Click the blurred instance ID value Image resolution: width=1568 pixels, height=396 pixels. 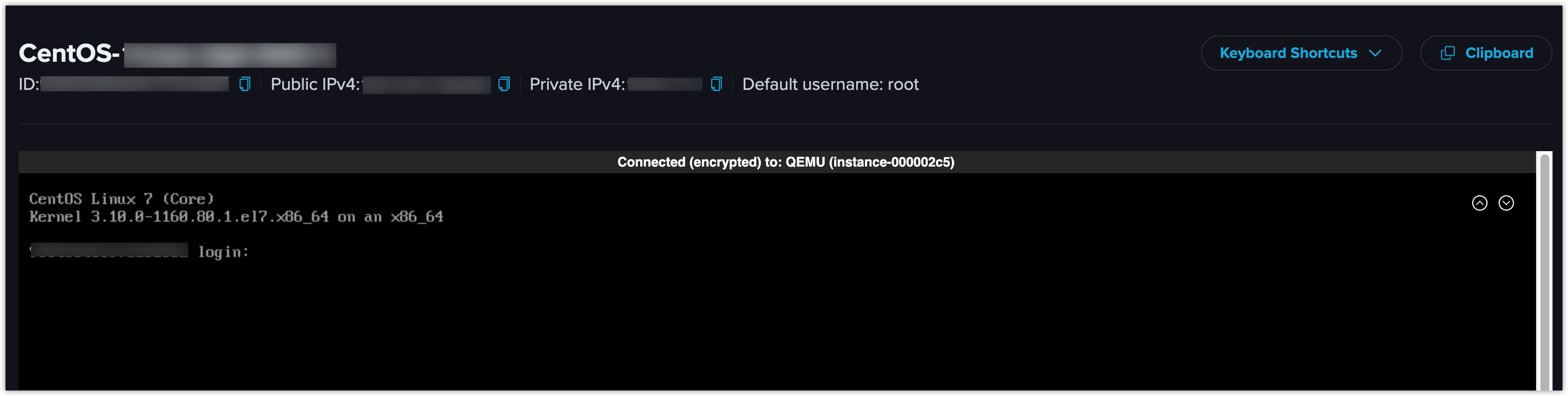coord(134,84)
